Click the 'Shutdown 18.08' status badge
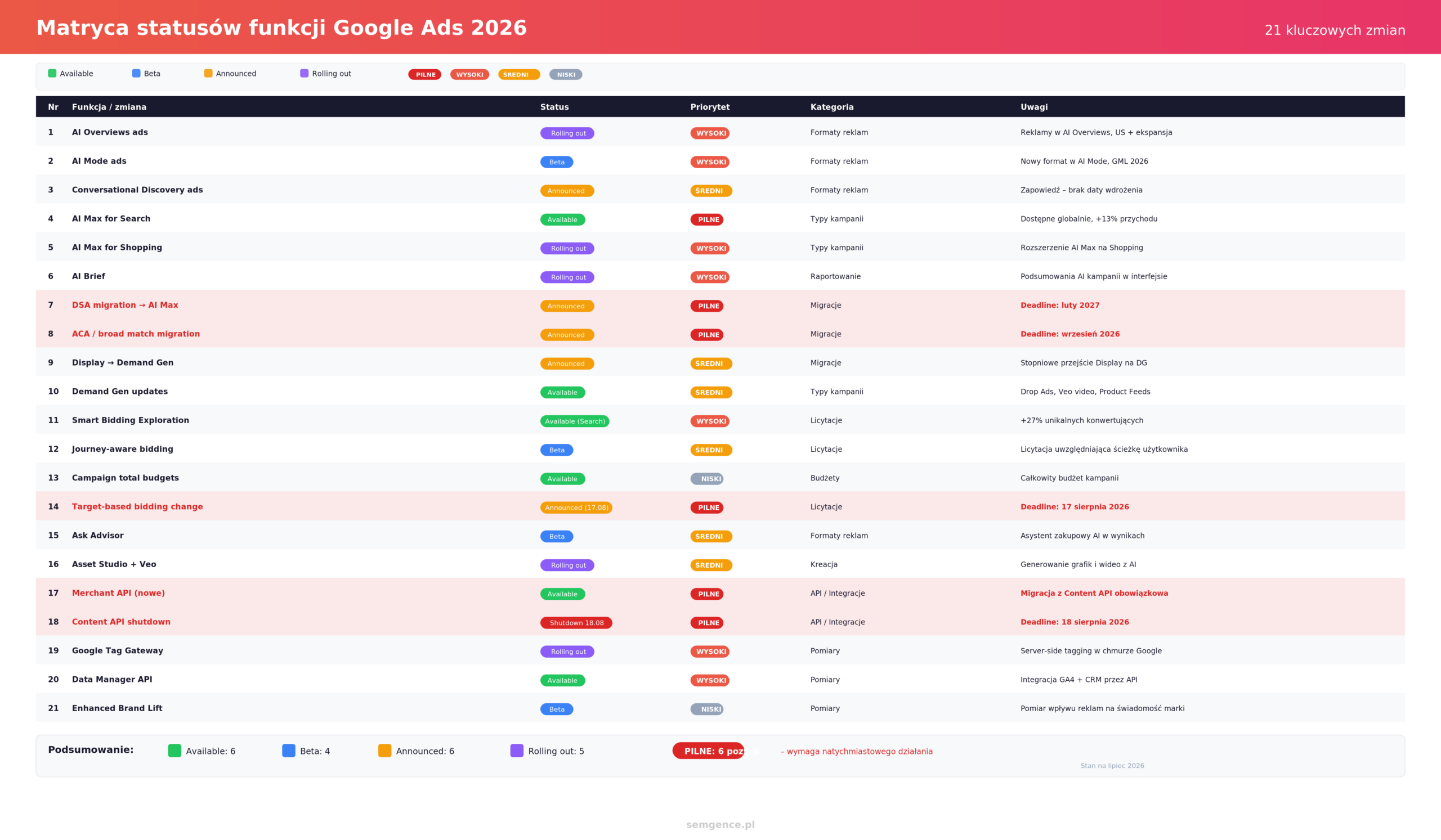 coord(576,623)
